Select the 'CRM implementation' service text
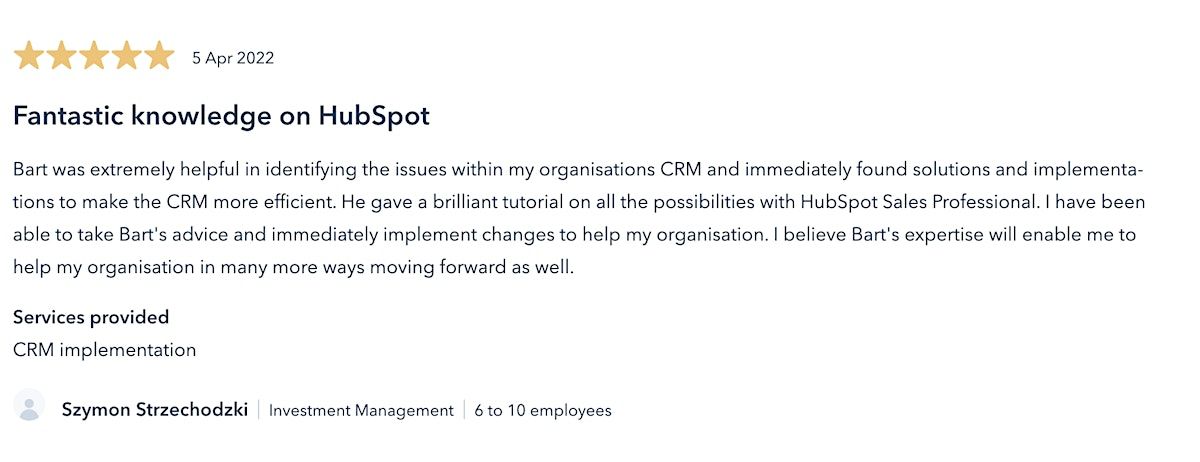 pos(104,350)
